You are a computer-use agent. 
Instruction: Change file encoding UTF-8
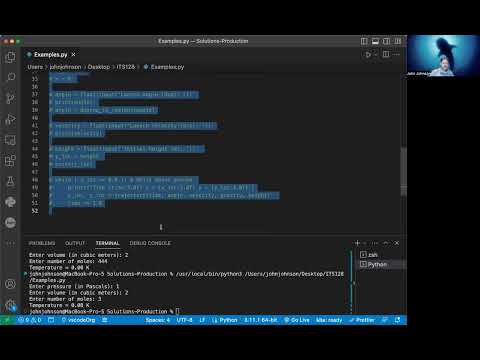coord(184,320)
